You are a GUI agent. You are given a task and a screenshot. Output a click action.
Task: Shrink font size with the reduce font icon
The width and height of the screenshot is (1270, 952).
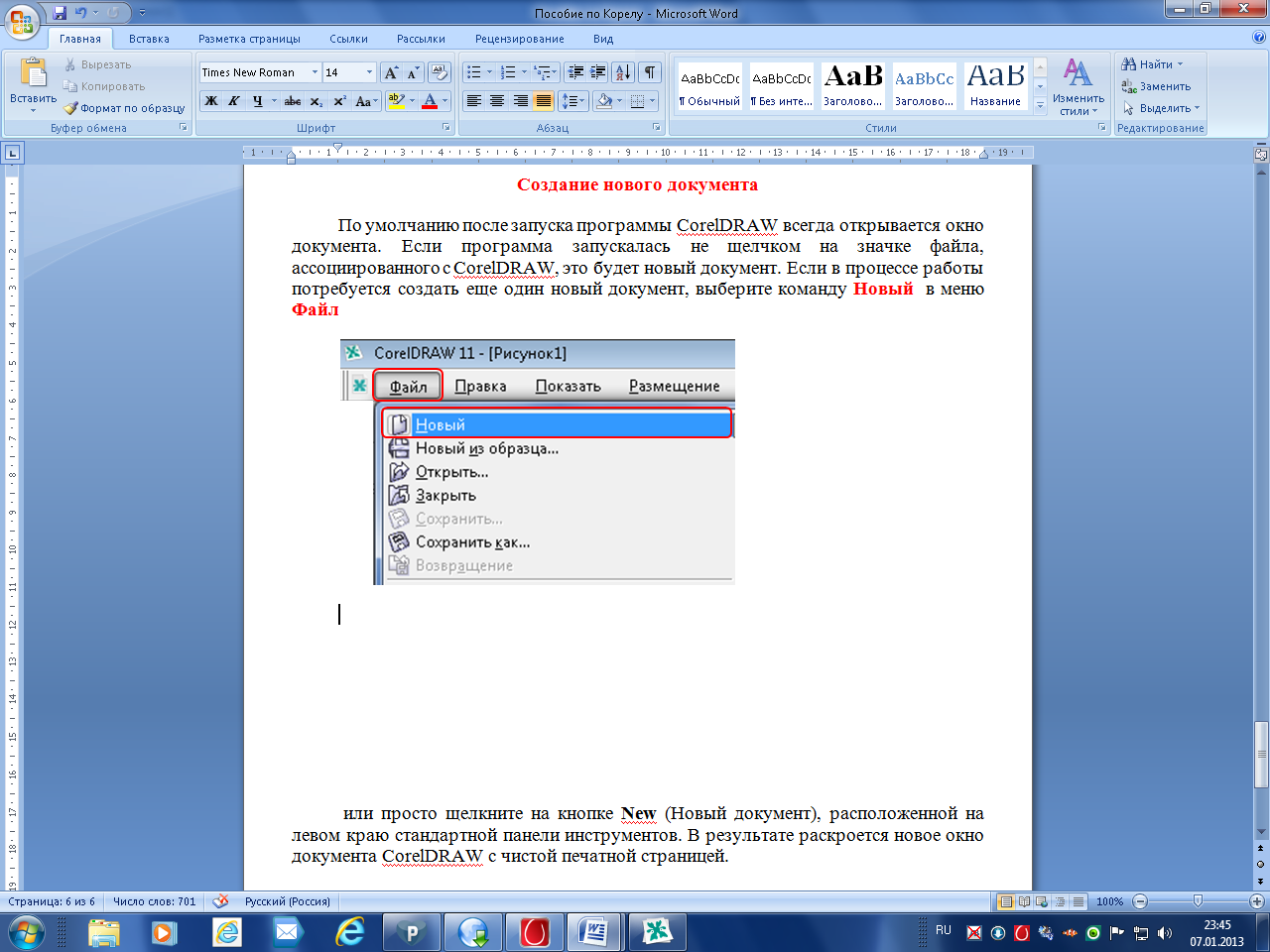tap(413, 72)
